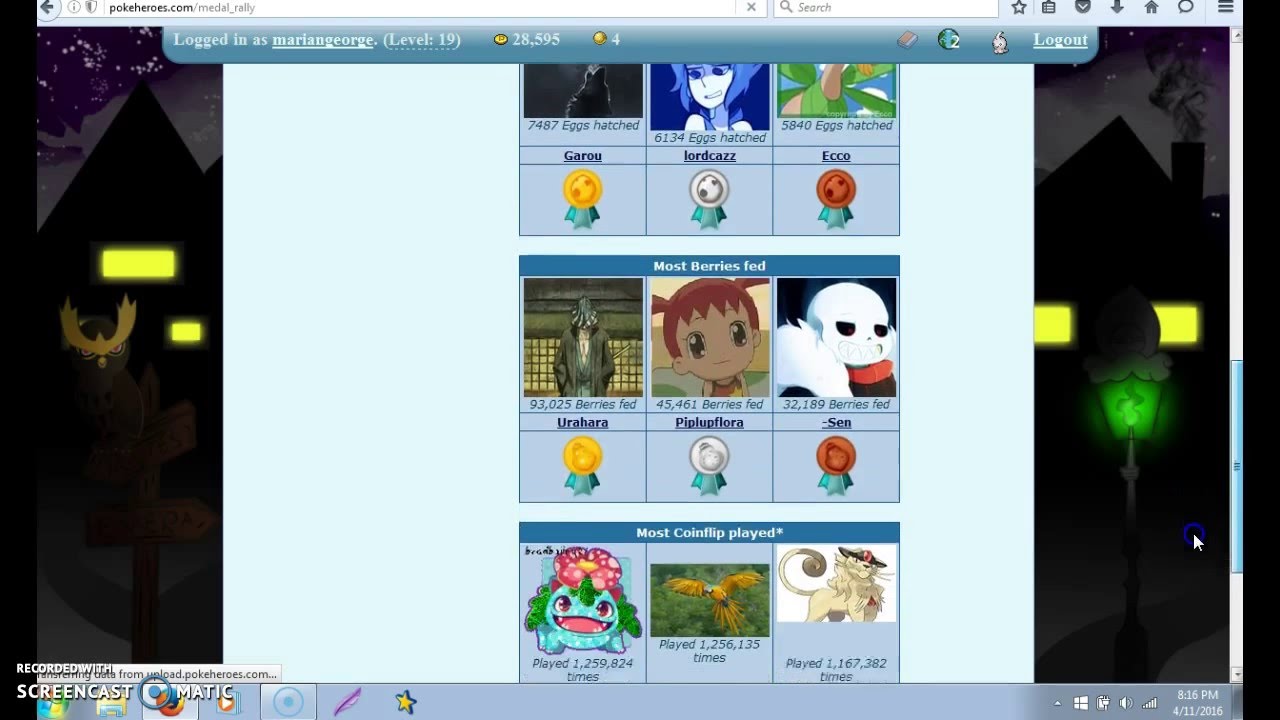
Task: Click the Level: 19 link
Action: (421, 40)
